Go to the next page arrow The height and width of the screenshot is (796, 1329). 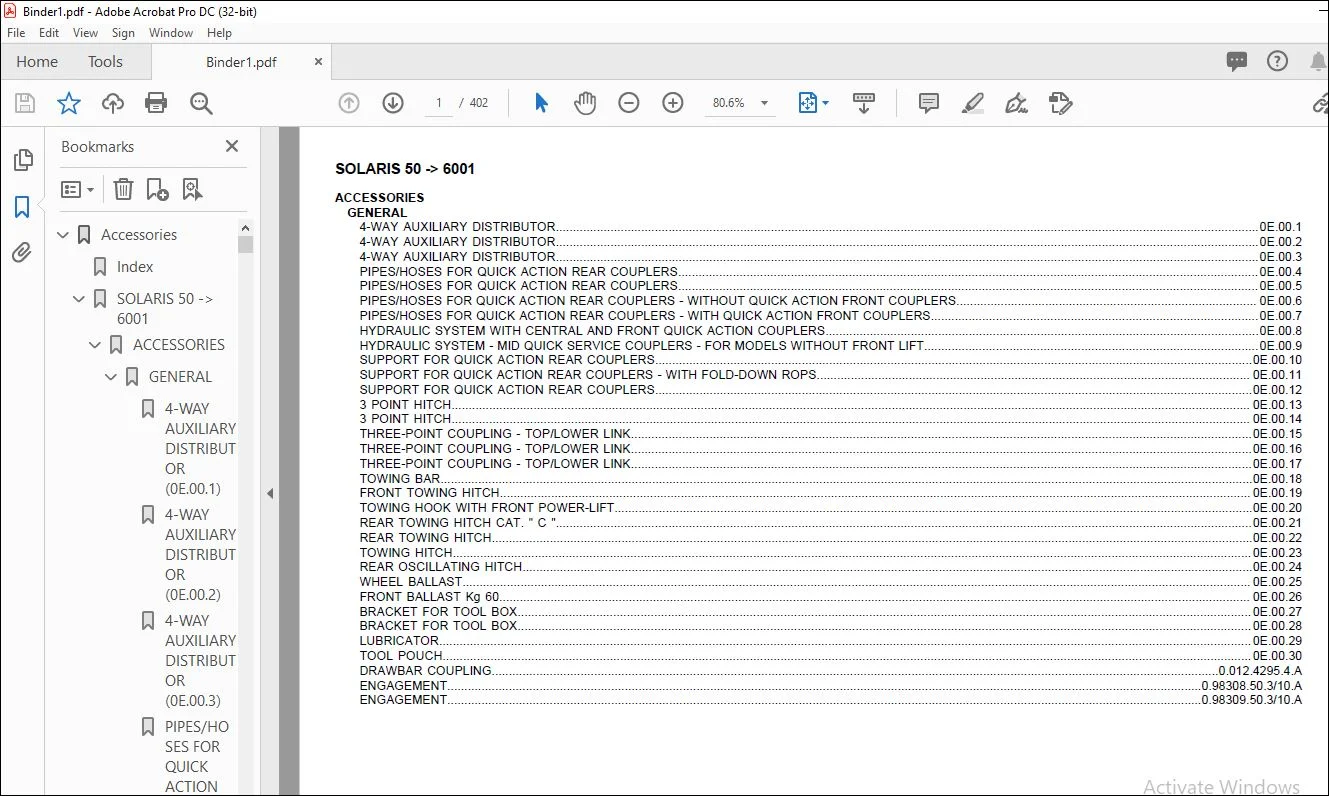pos(393,103)
